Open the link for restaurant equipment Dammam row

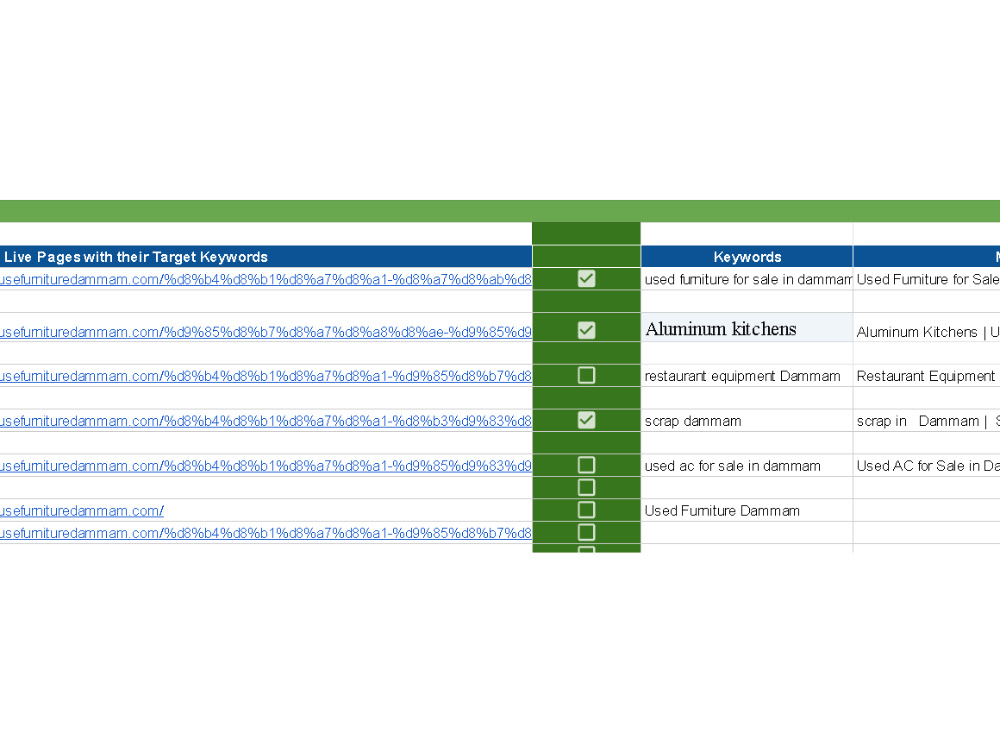click(265, 376)
